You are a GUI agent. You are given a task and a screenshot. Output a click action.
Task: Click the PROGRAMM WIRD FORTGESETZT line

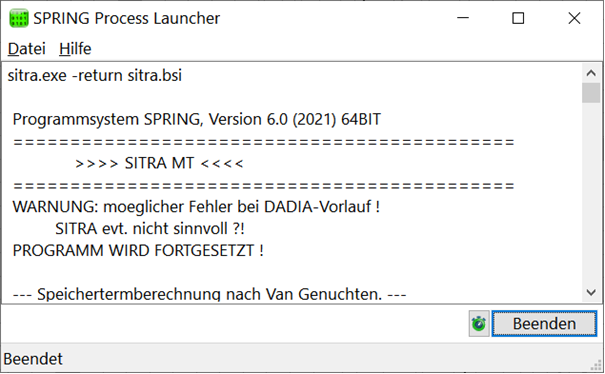(138, 251)
